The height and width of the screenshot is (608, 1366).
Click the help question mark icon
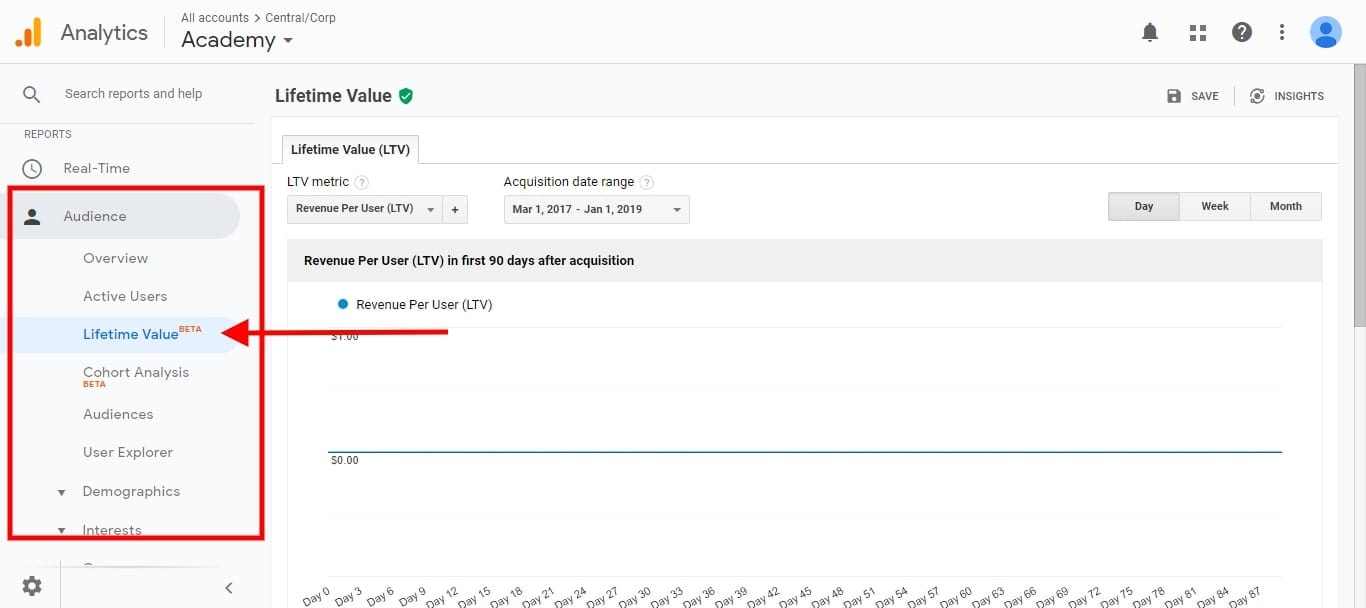point(1242,33)
